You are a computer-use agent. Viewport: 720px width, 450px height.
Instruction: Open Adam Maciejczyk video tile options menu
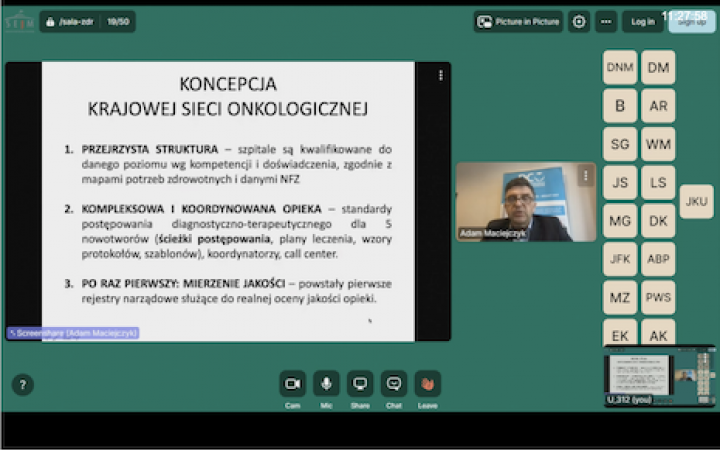tap(585, 175)
